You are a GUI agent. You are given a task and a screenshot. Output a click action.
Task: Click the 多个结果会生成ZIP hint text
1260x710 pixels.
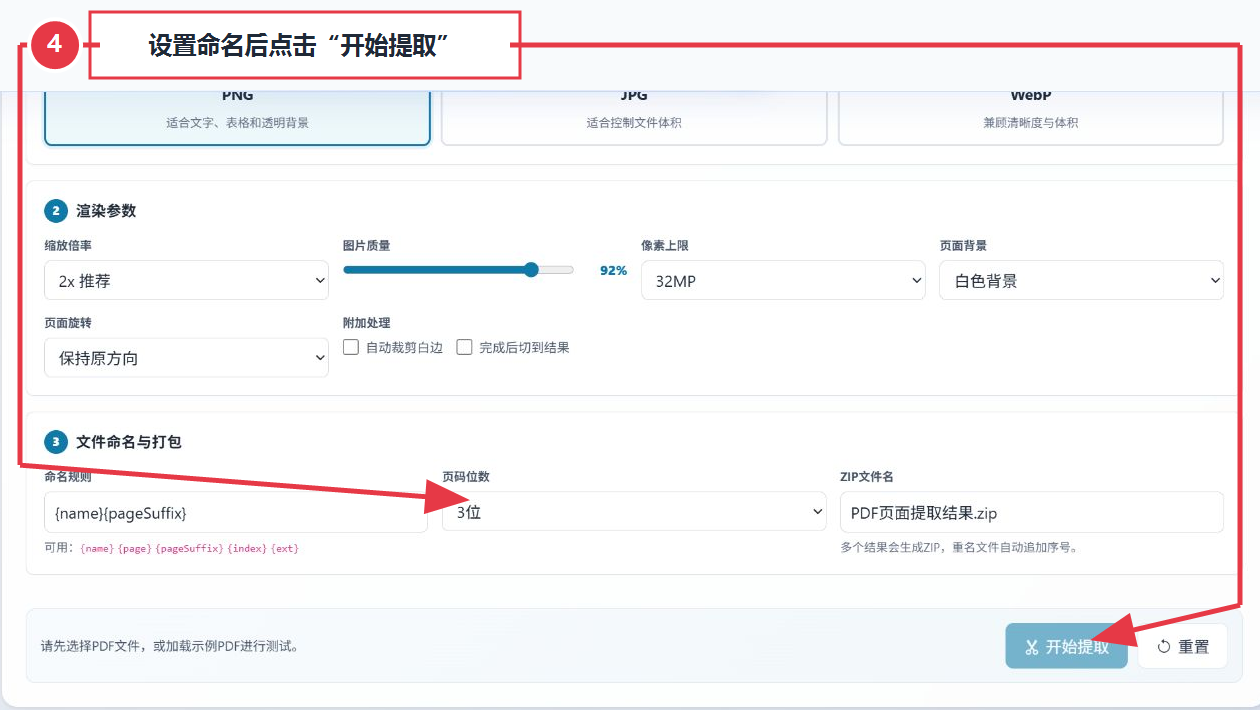959,548
